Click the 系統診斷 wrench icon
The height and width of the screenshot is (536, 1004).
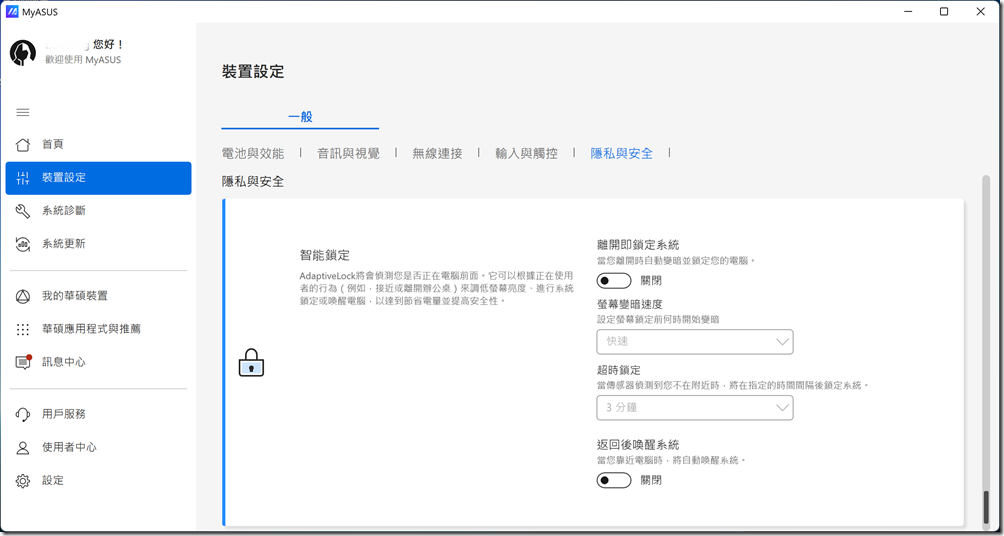click(23, 211)
